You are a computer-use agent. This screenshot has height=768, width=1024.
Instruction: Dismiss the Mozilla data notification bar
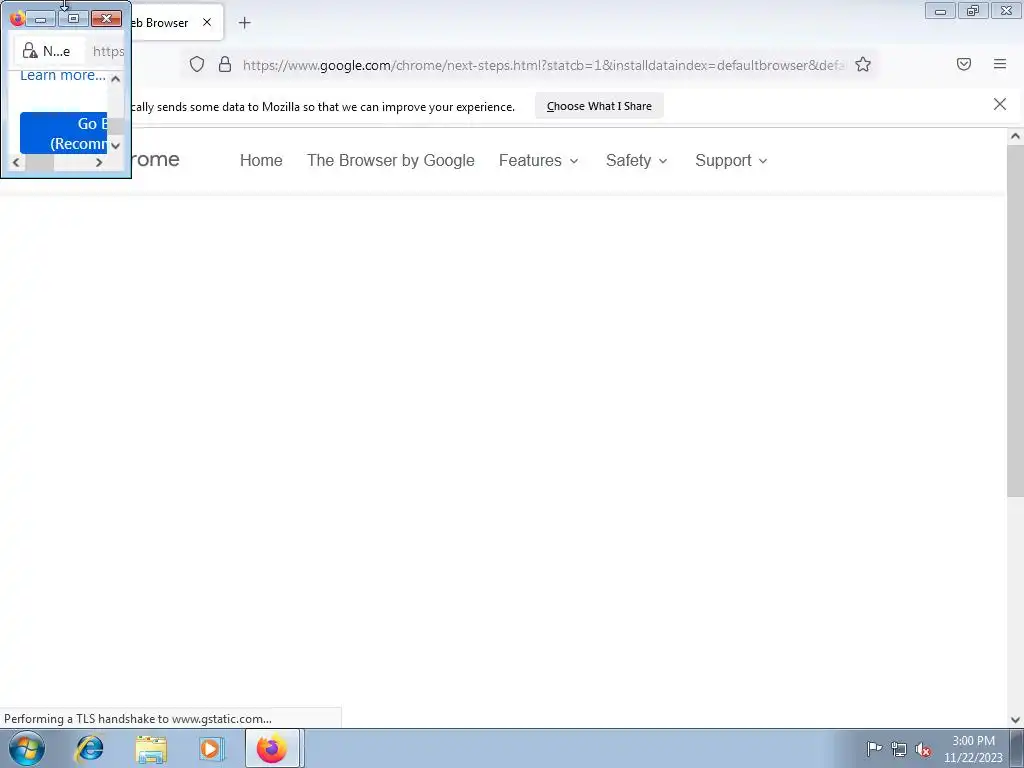coord(999,104)
